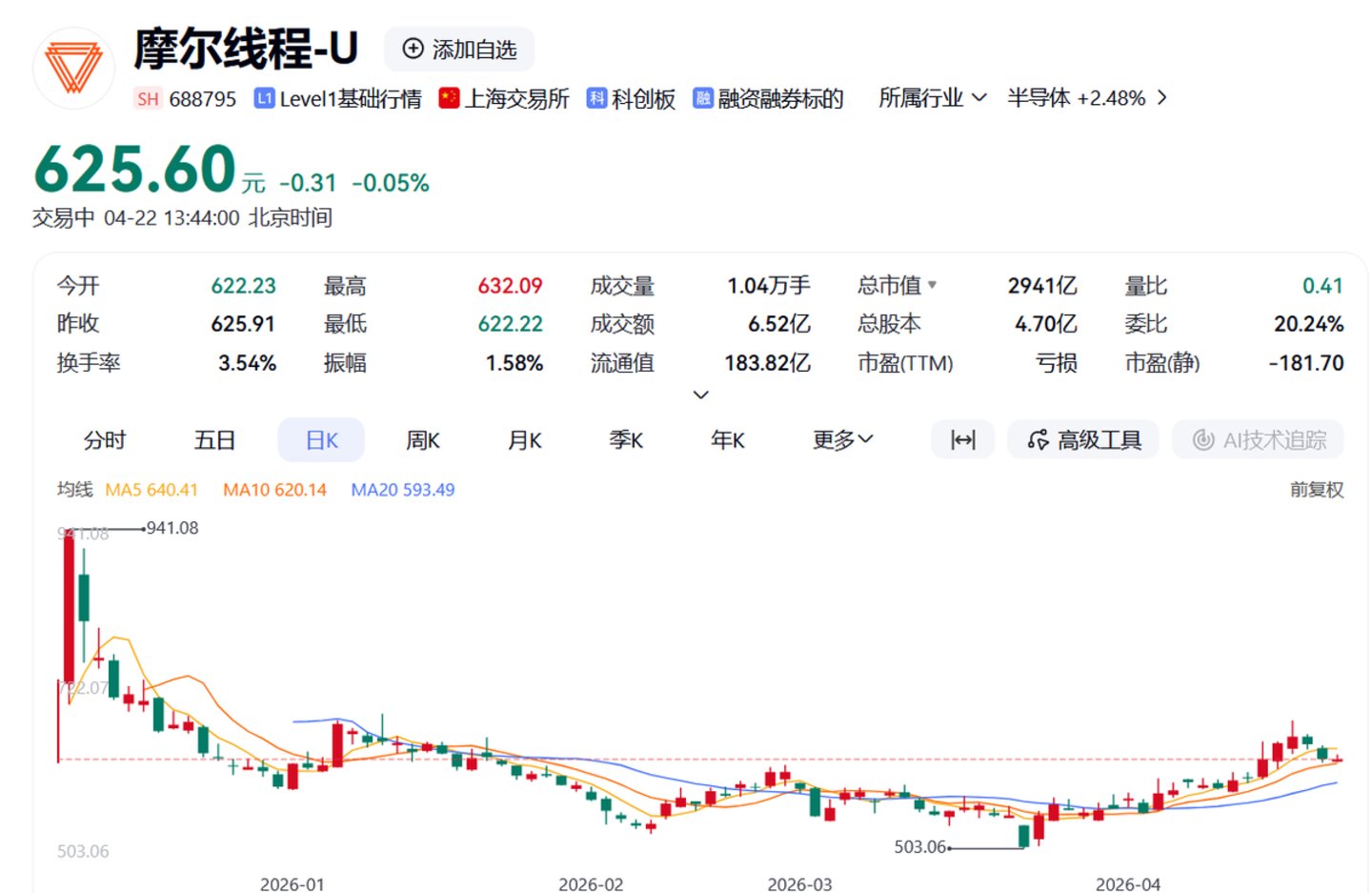Click the chart width adjustment icon
This screenshot has height=893, width=1372.
(962, 439)
